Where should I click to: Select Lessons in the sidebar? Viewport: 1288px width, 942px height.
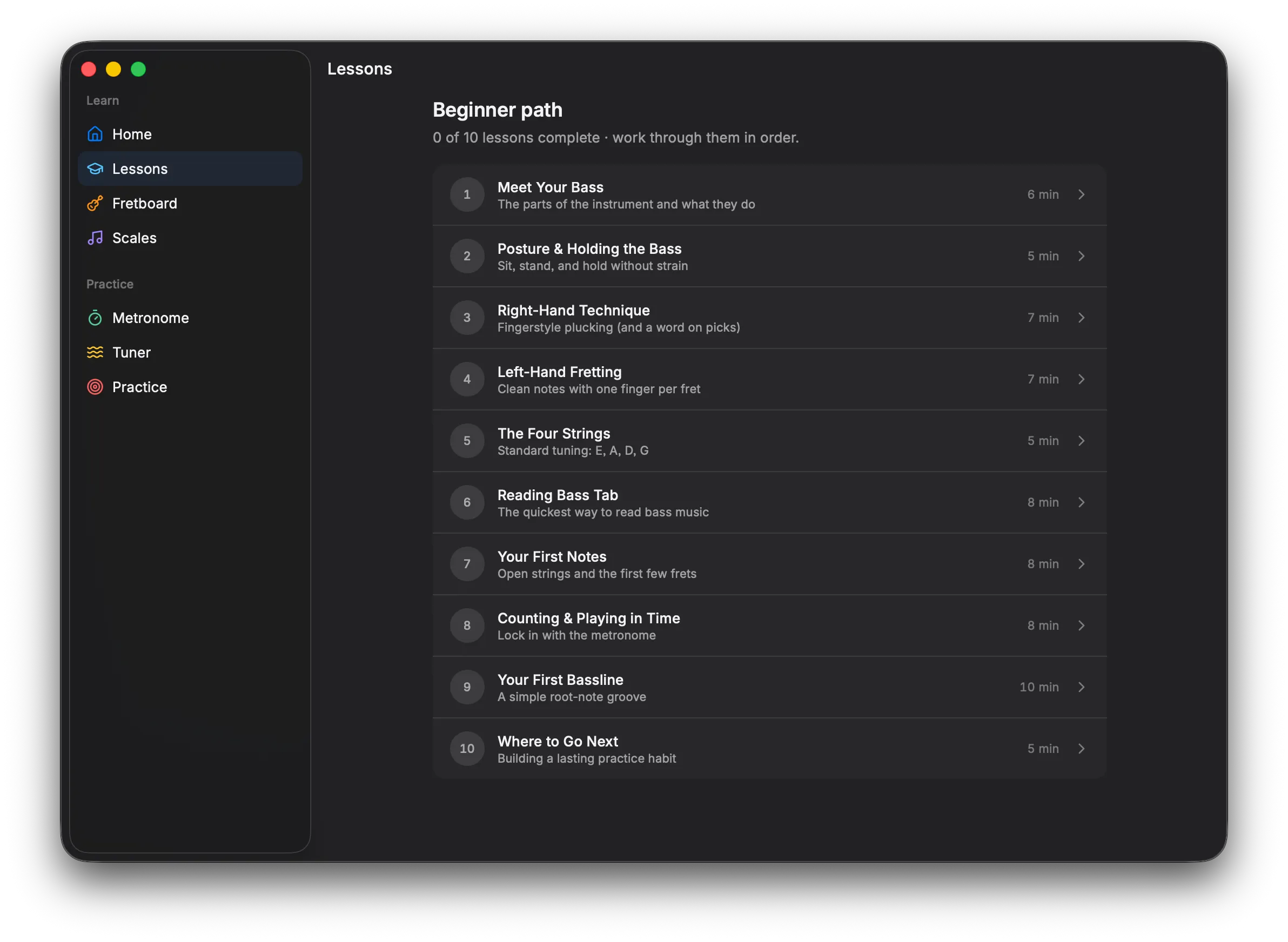point(190,169)
